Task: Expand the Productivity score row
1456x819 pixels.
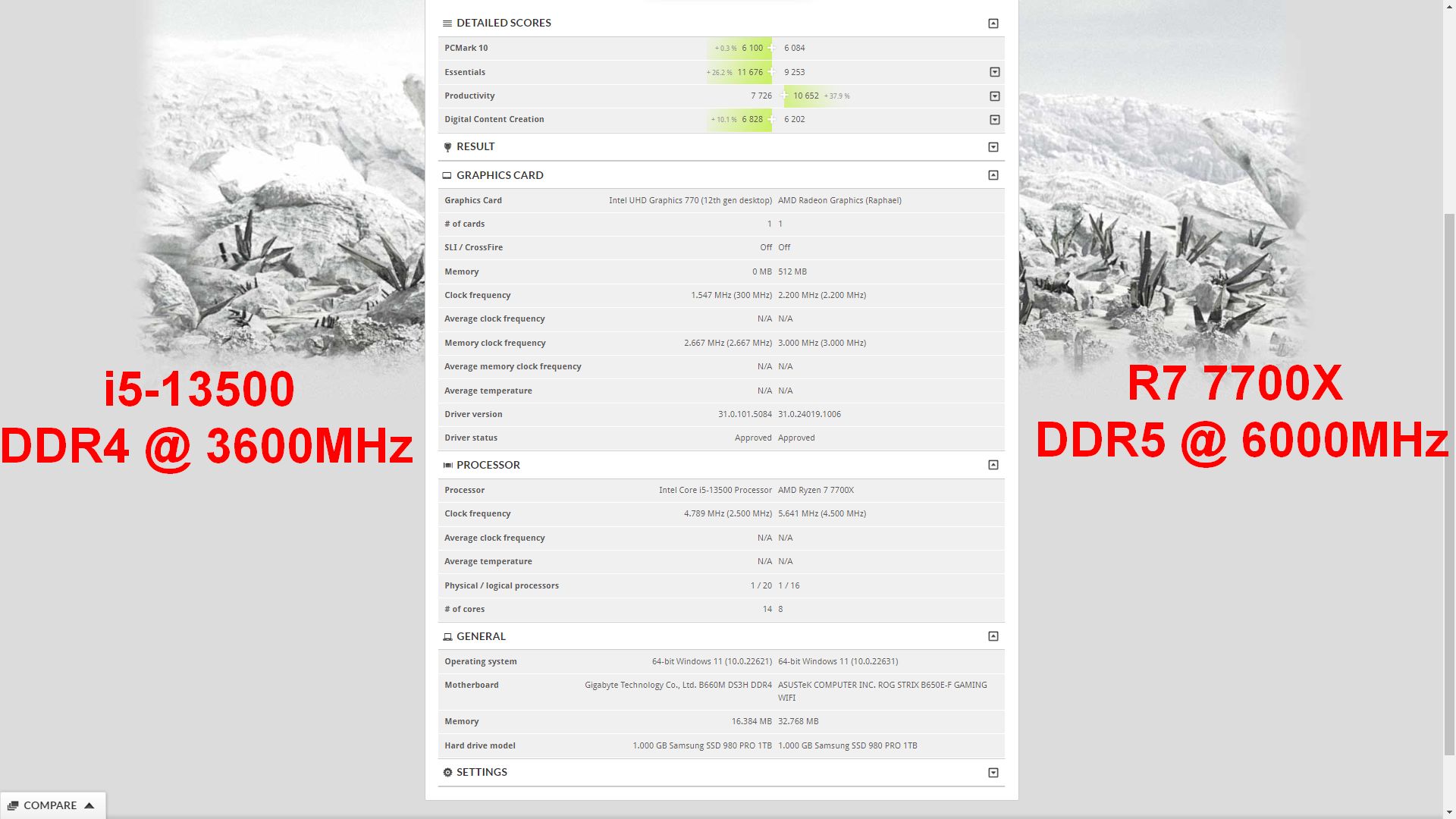Action: pyautogui.click(x=995, y=96)
